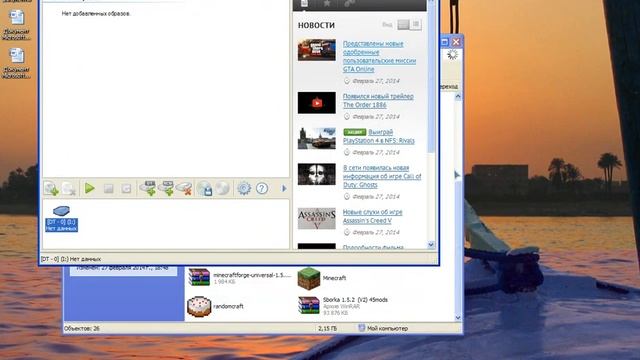640x360 pixels.
Task: Open the GTA Online missions news link
Action: point(379,56)
